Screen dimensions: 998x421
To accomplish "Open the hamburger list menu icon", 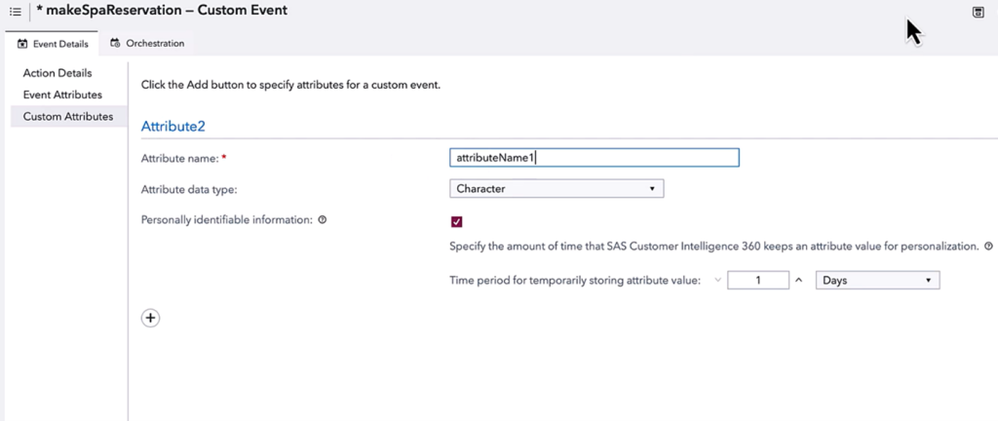I will [15, 11].
